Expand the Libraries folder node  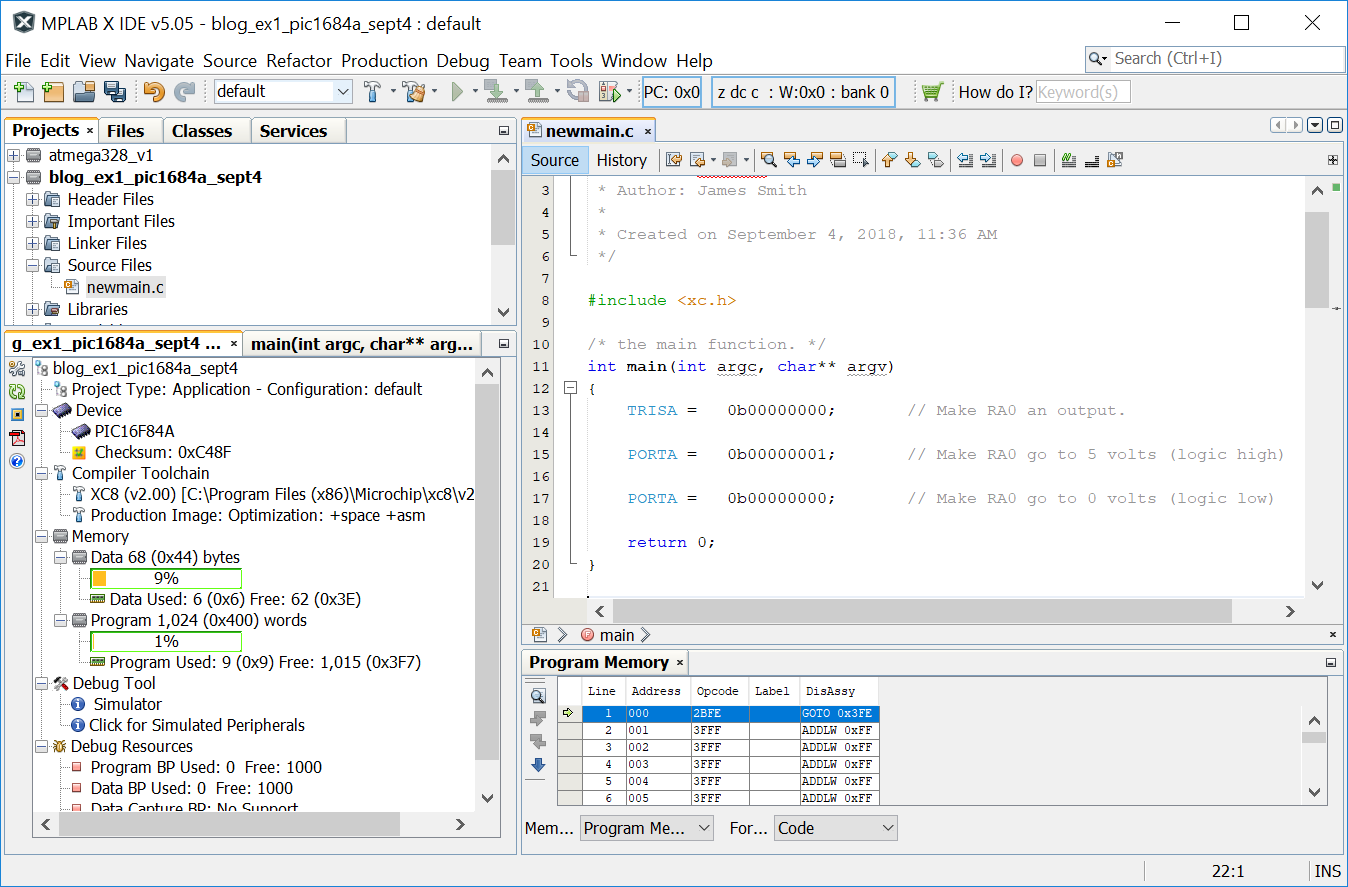point(33,310)
